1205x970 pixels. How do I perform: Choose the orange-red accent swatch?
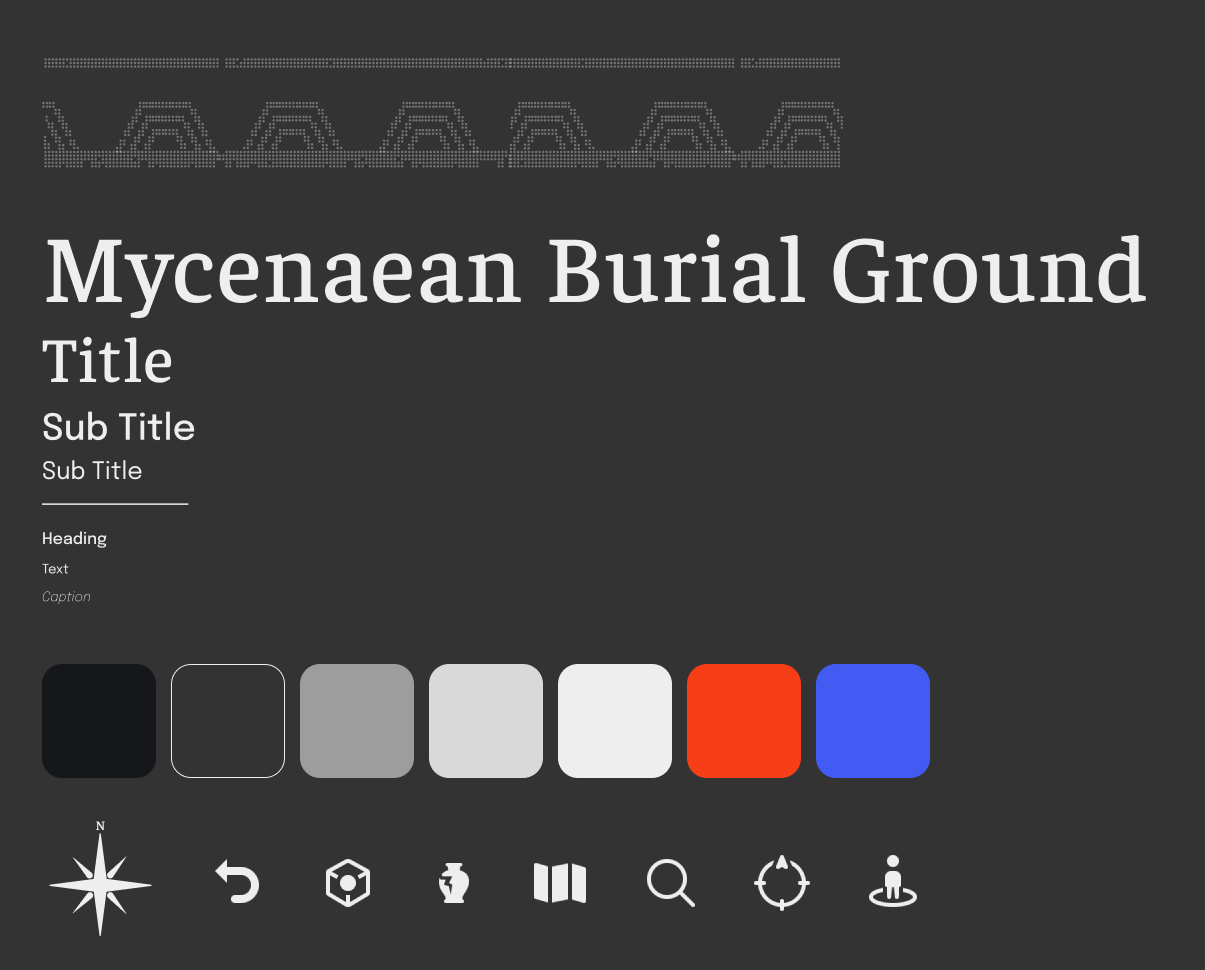point(743,720)
